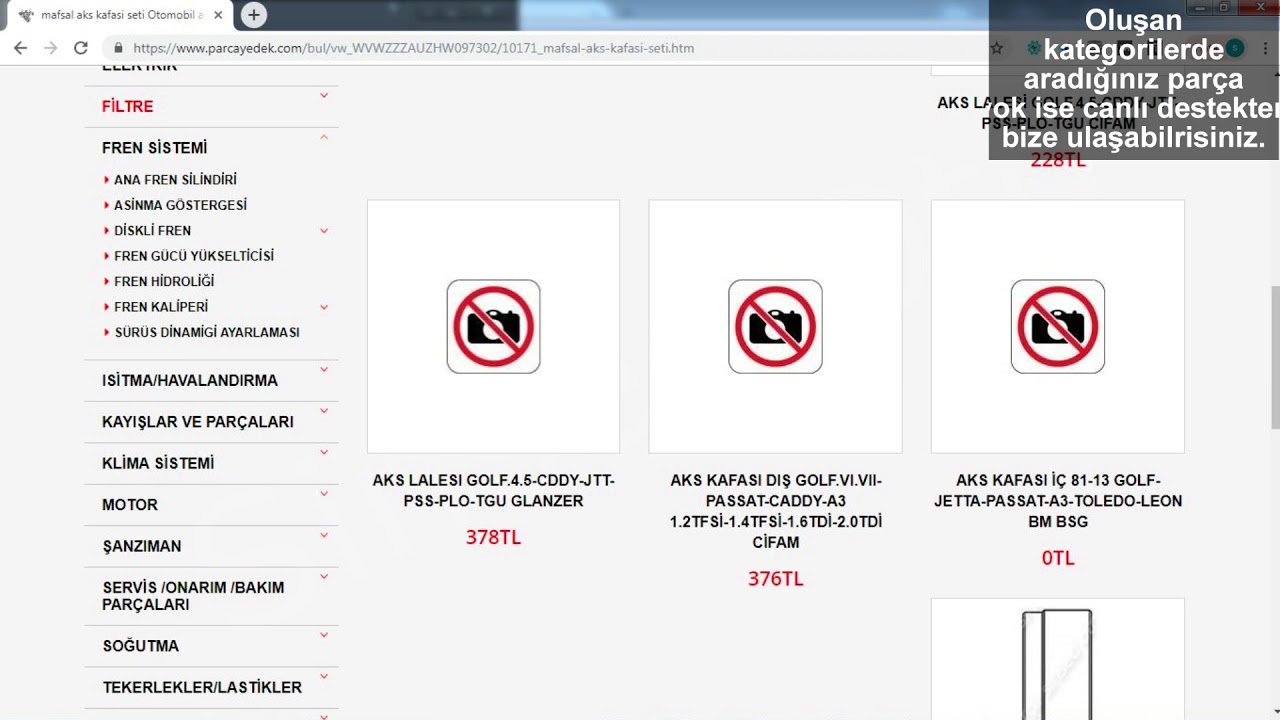1280x720 pixels.
Task: Close the mafsal aks kafasi seti tab
Action: coord(218,15)
